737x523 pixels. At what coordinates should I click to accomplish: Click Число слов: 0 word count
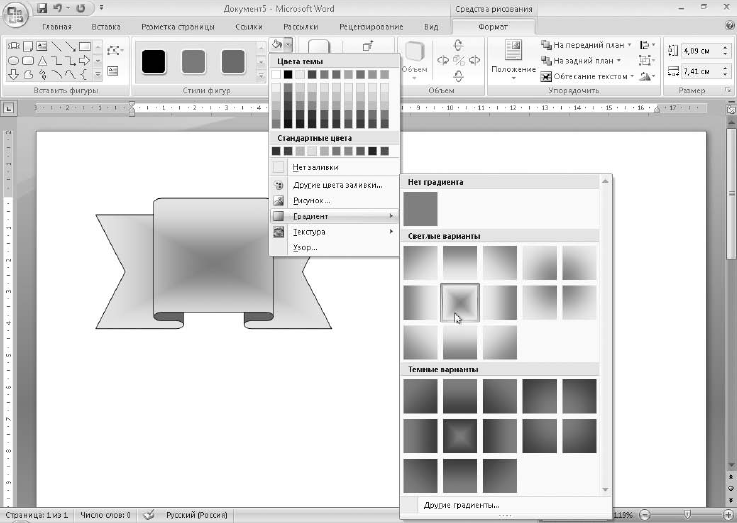coord(105,515)
